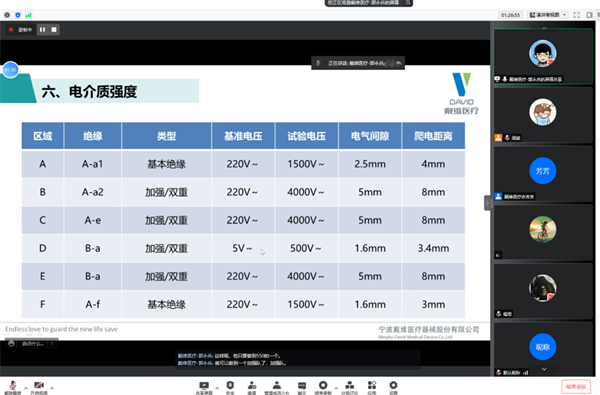600x395 pixels.
Task: Pause the recording
Action: click(42, 29)
